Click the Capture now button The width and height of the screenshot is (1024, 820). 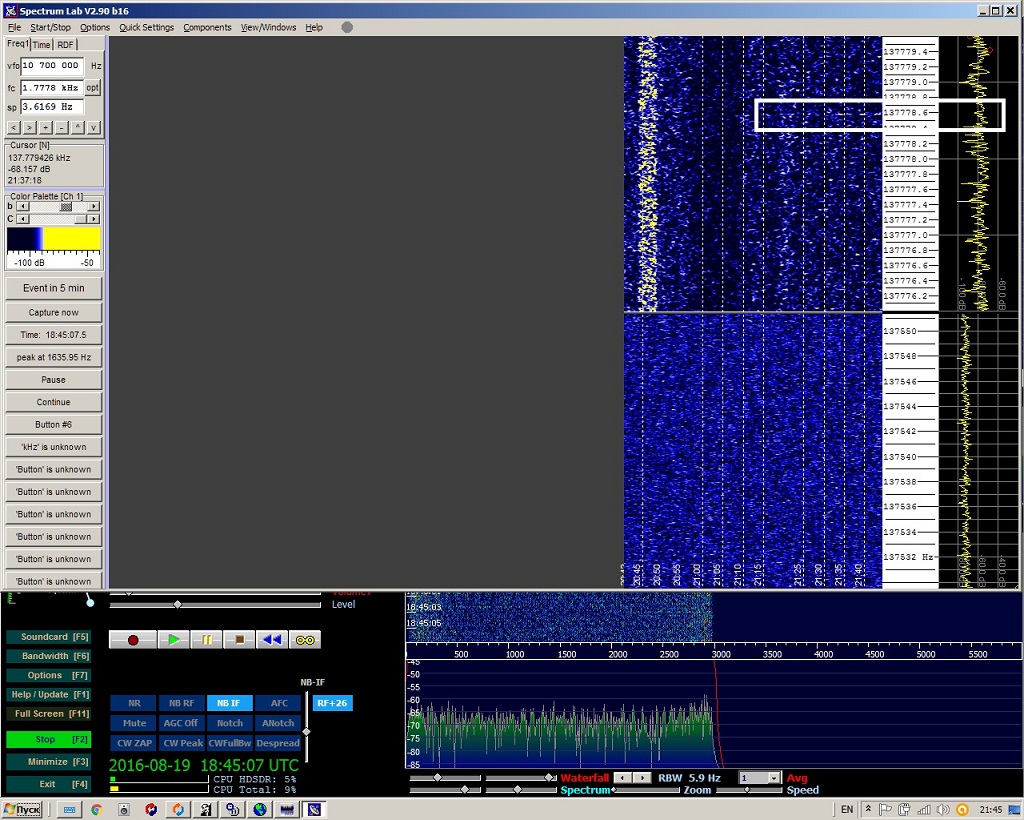(54, 312)
